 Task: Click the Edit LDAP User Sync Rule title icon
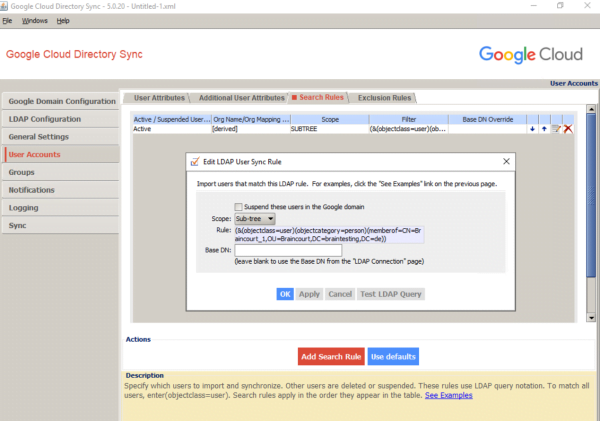click(x=195, y=162)
